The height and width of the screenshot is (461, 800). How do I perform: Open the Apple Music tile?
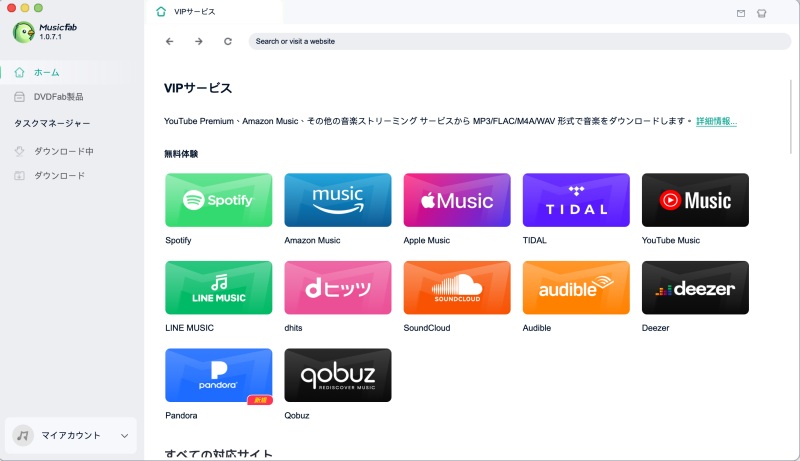pos(457,200)
